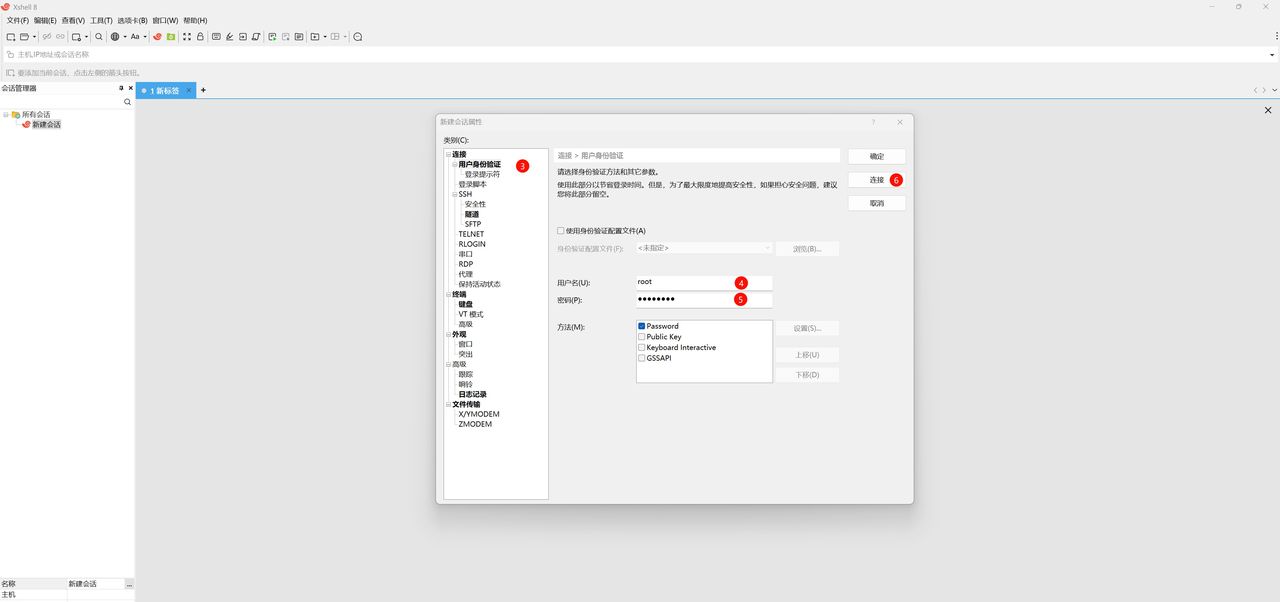Click the play-box toolbar icon

pos(314,37)
